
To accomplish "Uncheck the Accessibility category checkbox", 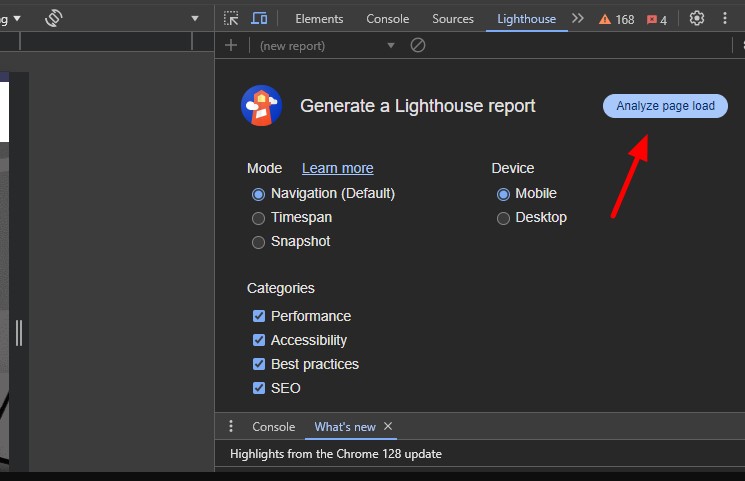I will pyautogui.click(x=259, y=340).
